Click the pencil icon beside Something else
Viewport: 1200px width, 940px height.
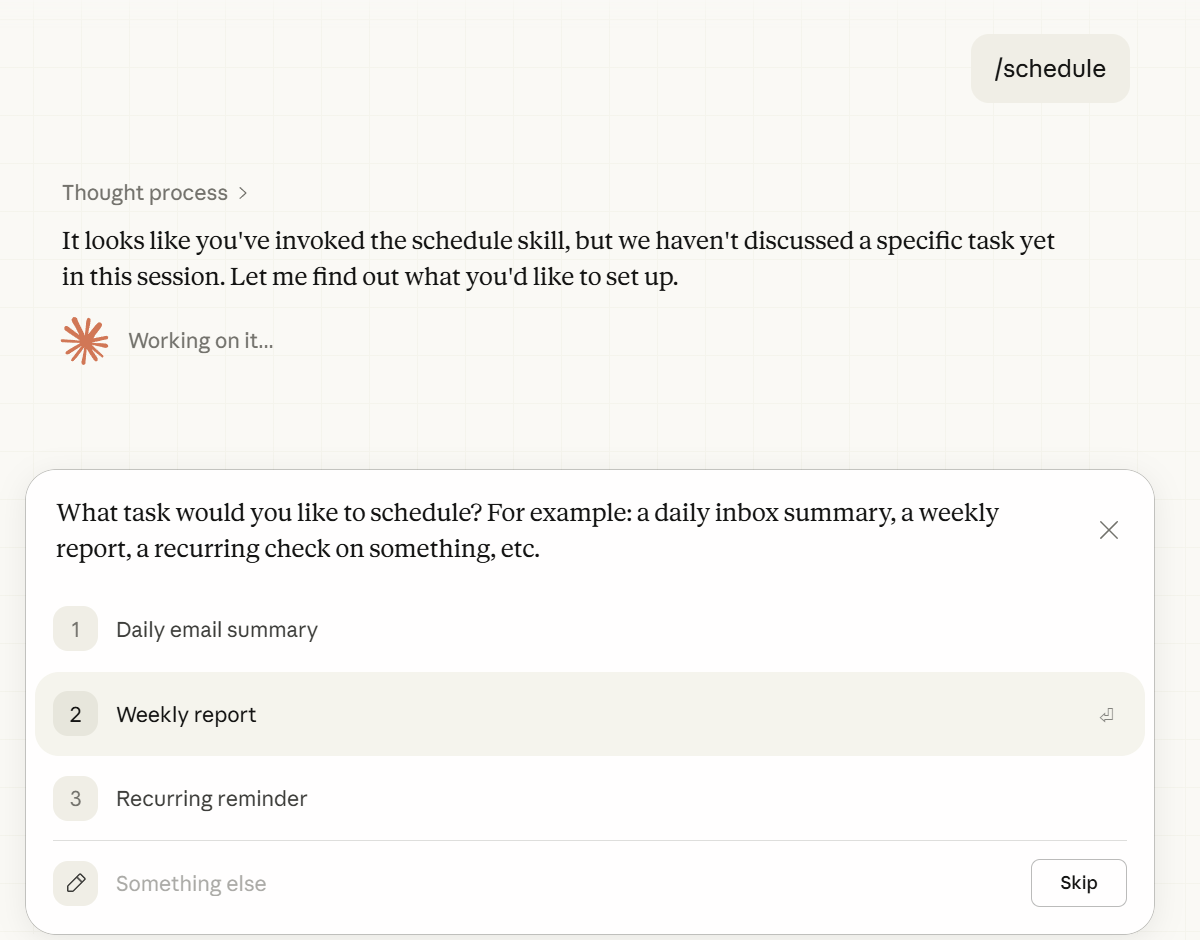tap(75, 883)
